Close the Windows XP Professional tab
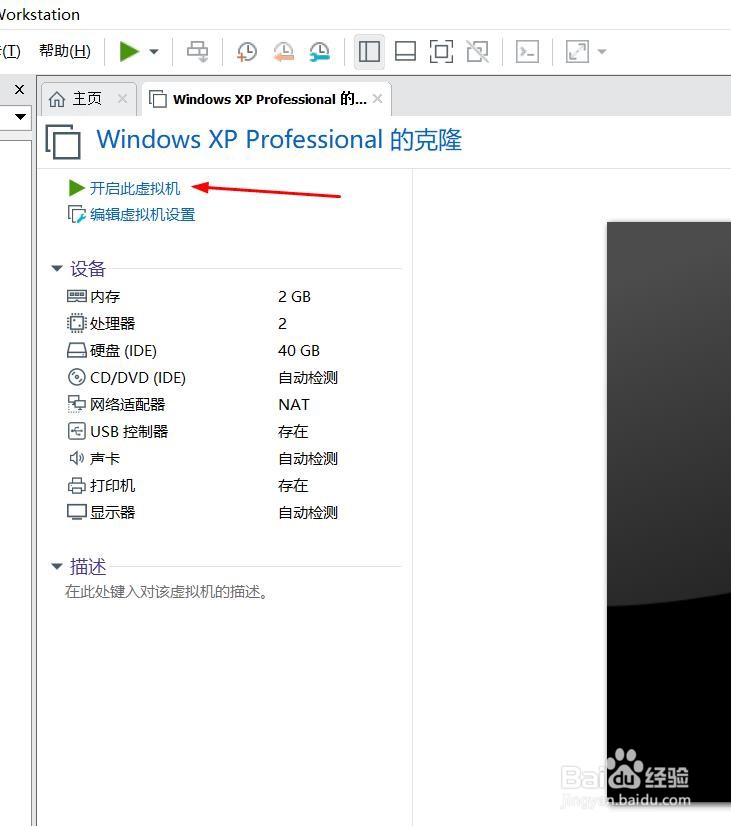Screen dimensions: 731x826 pos(377,99)
